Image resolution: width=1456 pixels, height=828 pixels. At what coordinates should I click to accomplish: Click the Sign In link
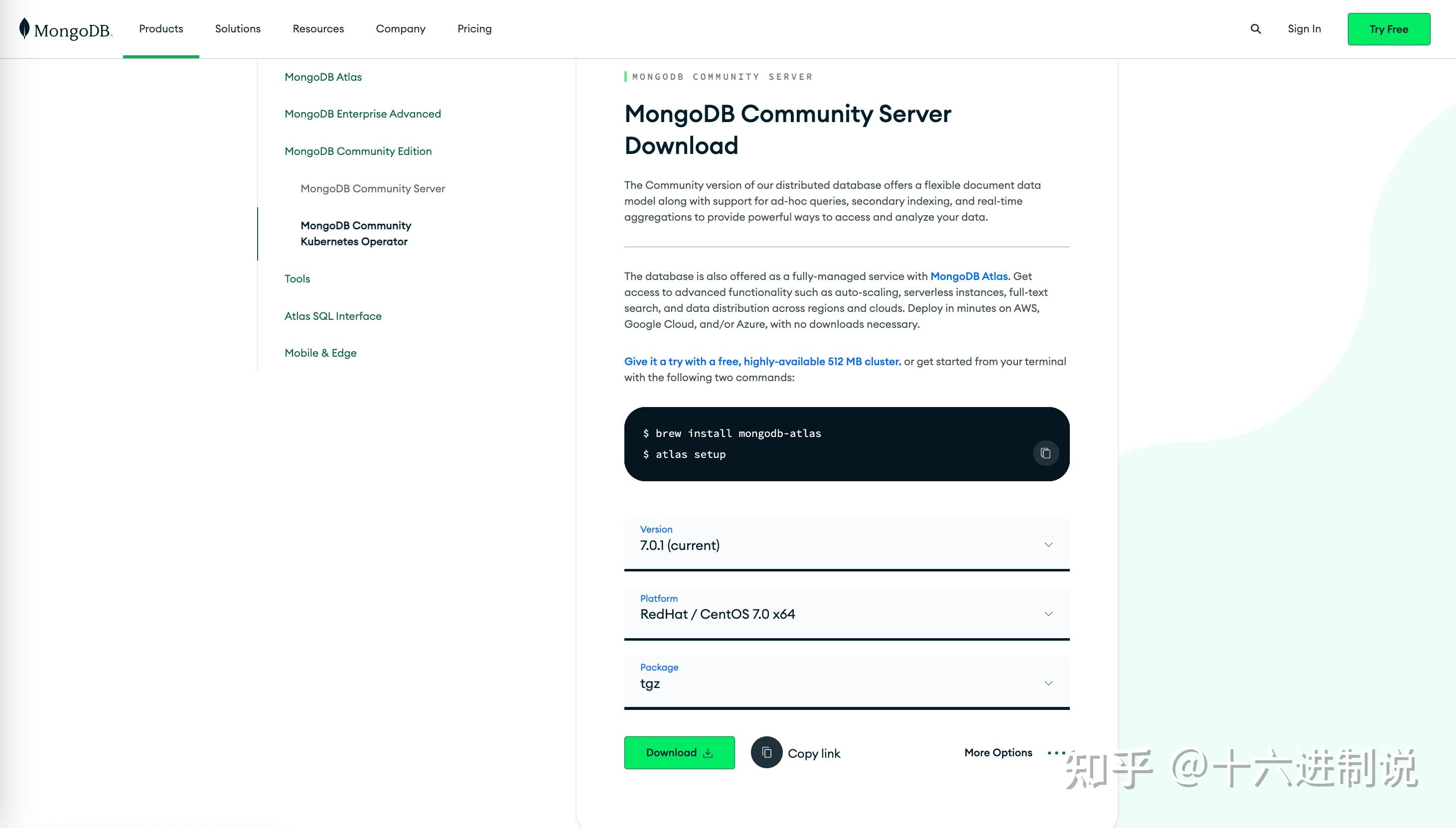point(1304,28)
